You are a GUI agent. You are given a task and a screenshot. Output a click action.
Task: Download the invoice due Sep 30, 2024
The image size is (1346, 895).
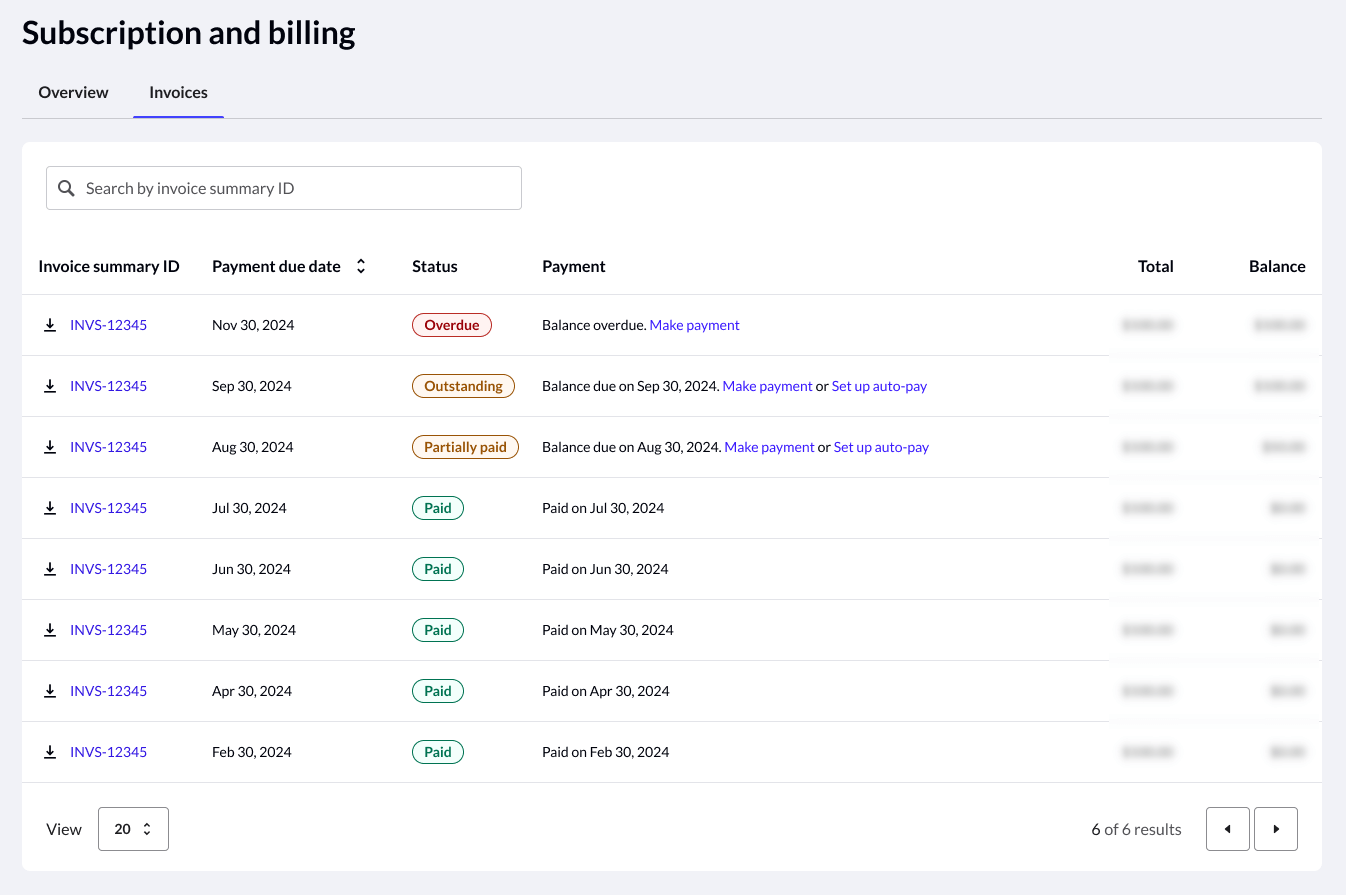click(x=50, y=387)
